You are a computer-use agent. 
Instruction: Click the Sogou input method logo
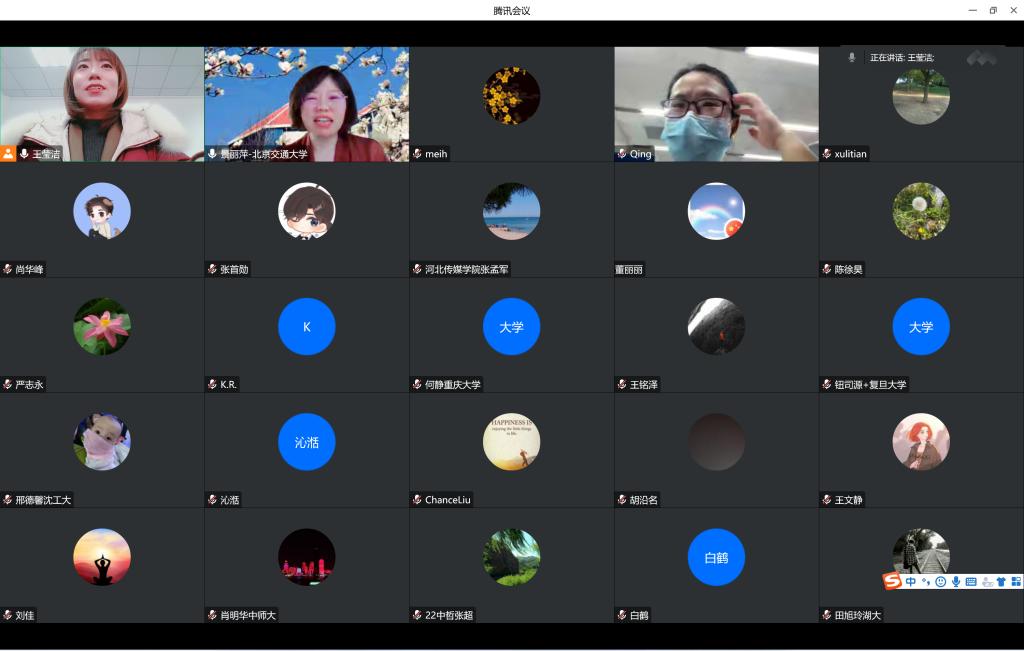click(892, 582)
